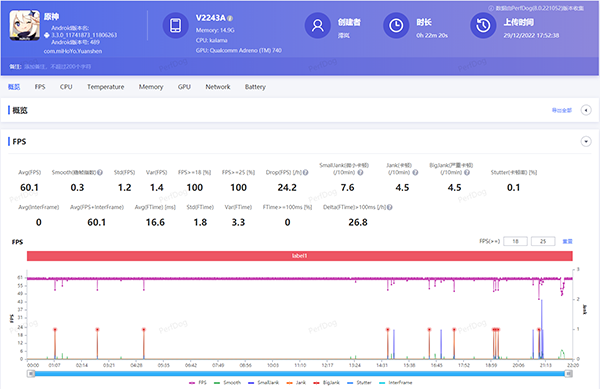Collapse the overview section arrow

point(586,110)
